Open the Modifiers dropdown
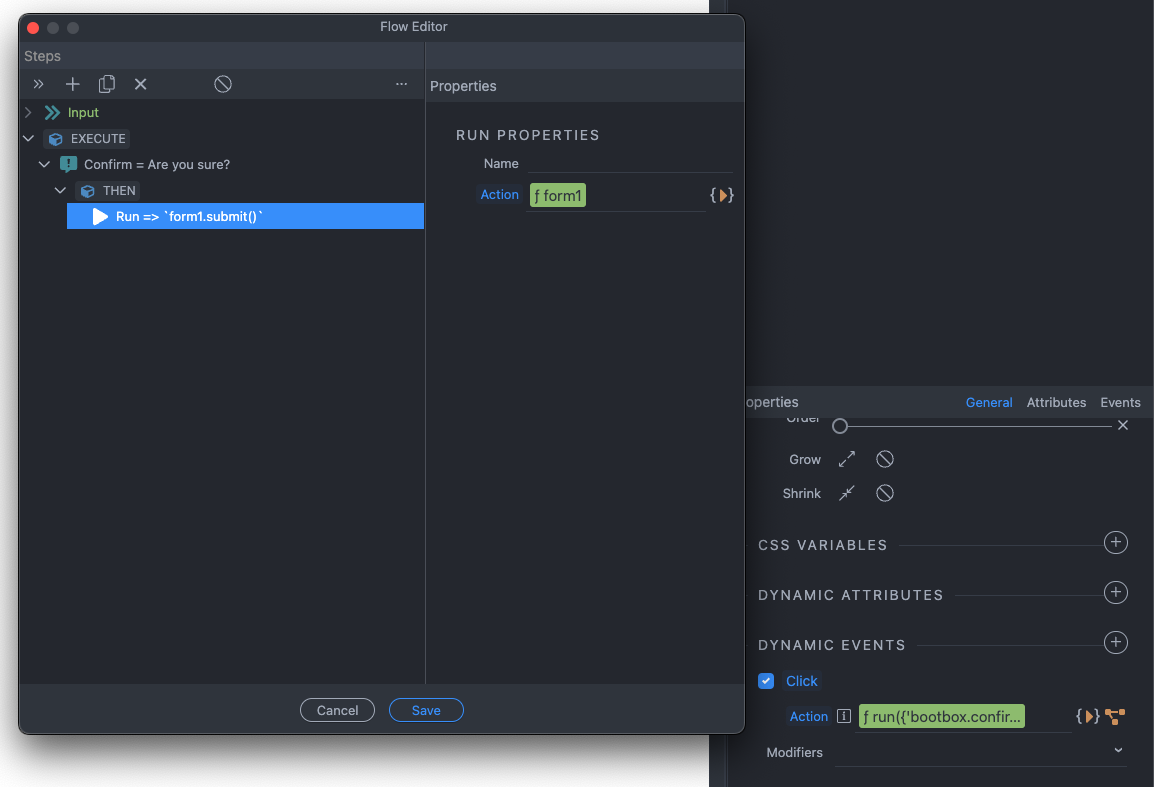This screenshot has width=1154, height=787. point(1118,751)
